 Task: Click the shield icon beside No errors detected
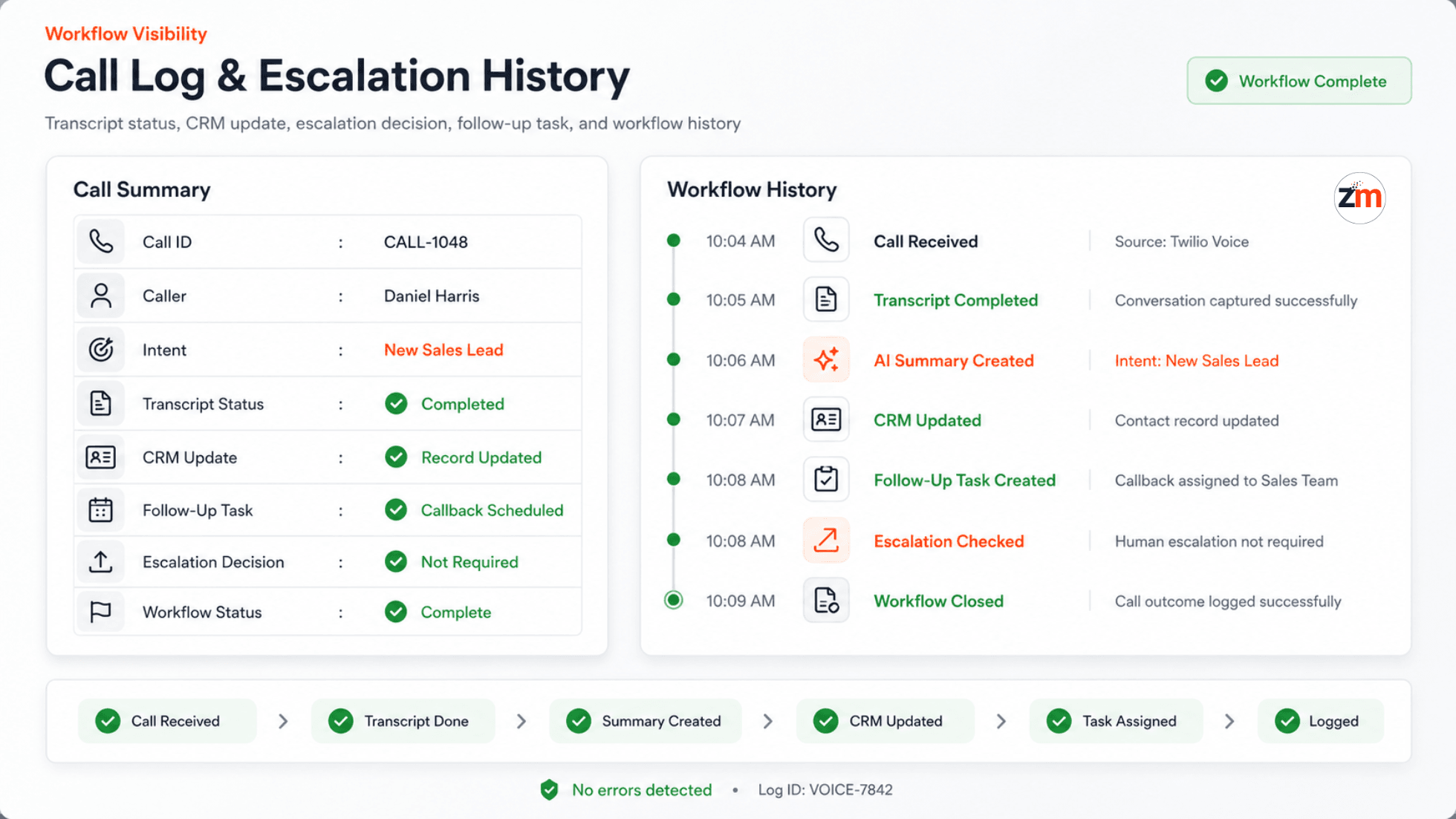click(x=549, y=790)
